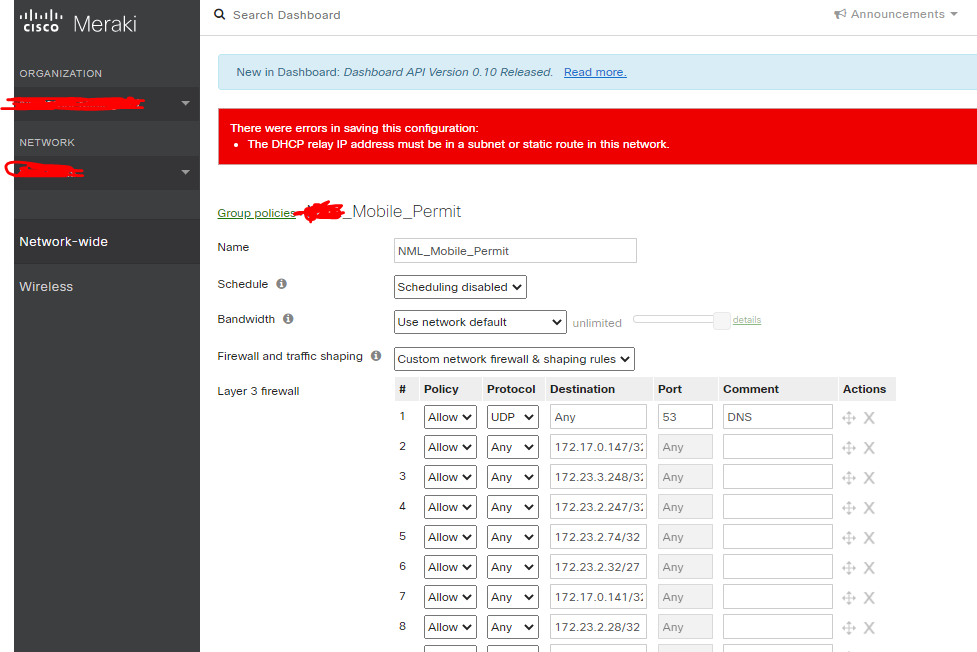Viewport: 977px width, 652px height.
Task: Click the Read more link in the banner
Action: click(594, 71)
